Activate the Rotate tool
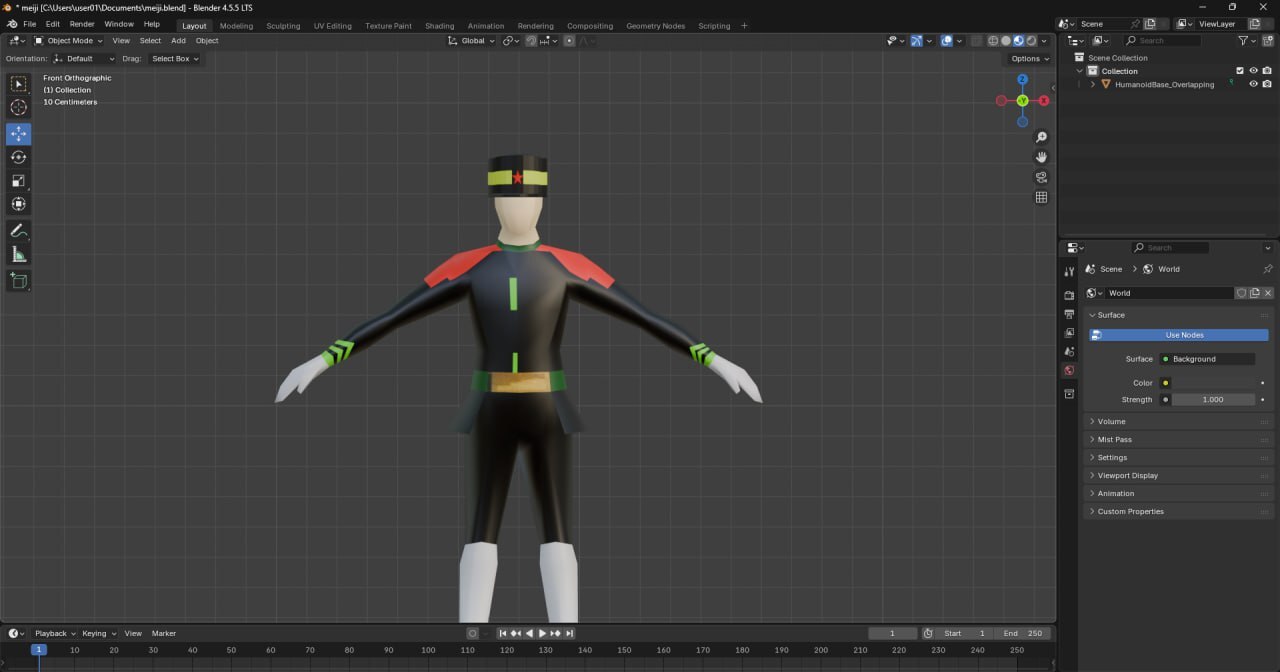Screen dimensions: 1280x672 click(19, 157)
